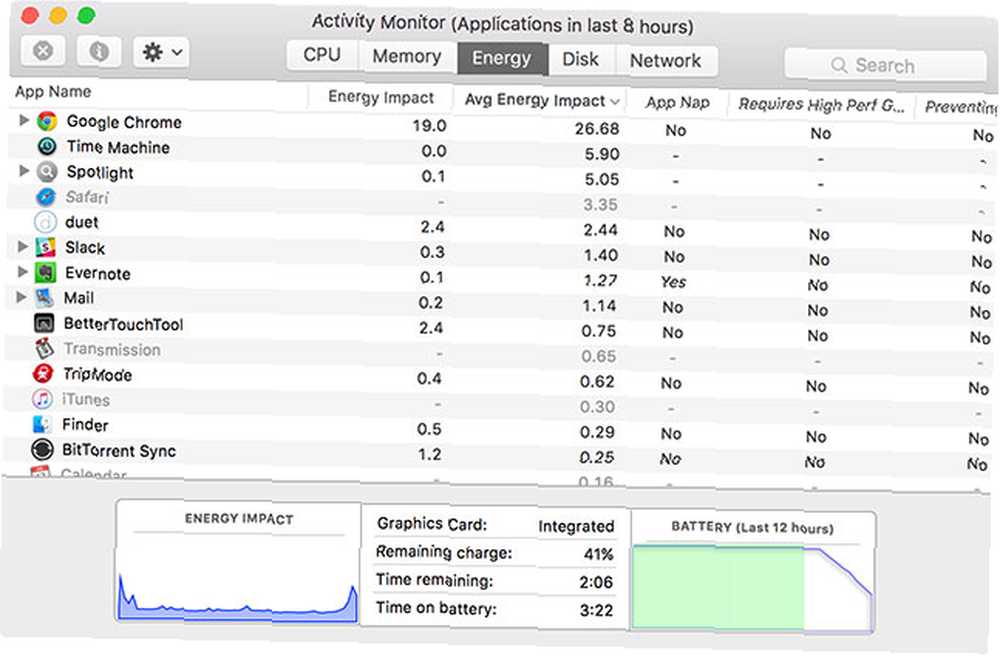Click the quit process toolbar button
Viewport: 1000px width, 656px height.
click(43, 50)
